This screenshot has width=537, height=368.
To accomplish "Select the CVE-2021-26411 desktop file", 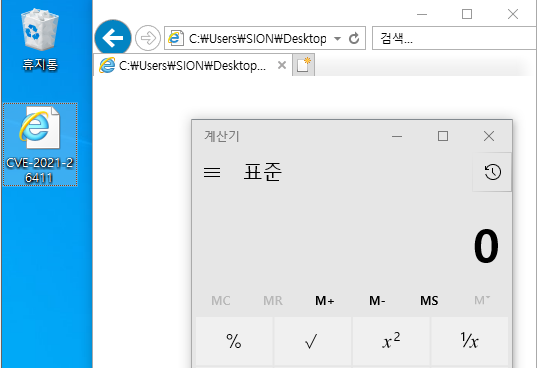I will (40, 144).
